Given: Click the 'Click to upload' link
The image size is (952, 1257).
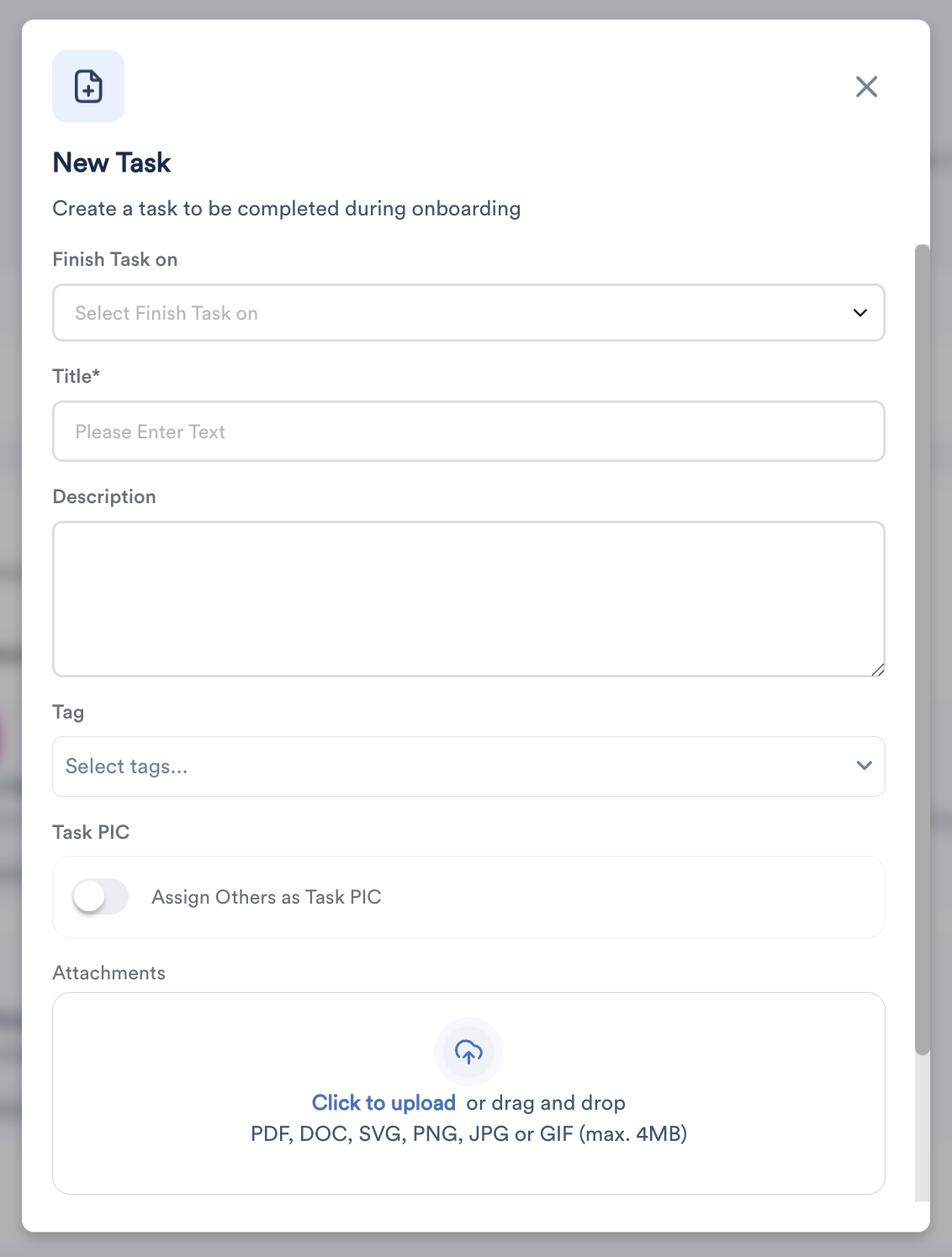Looking at the screenshot, I should tap(383, 1103).
